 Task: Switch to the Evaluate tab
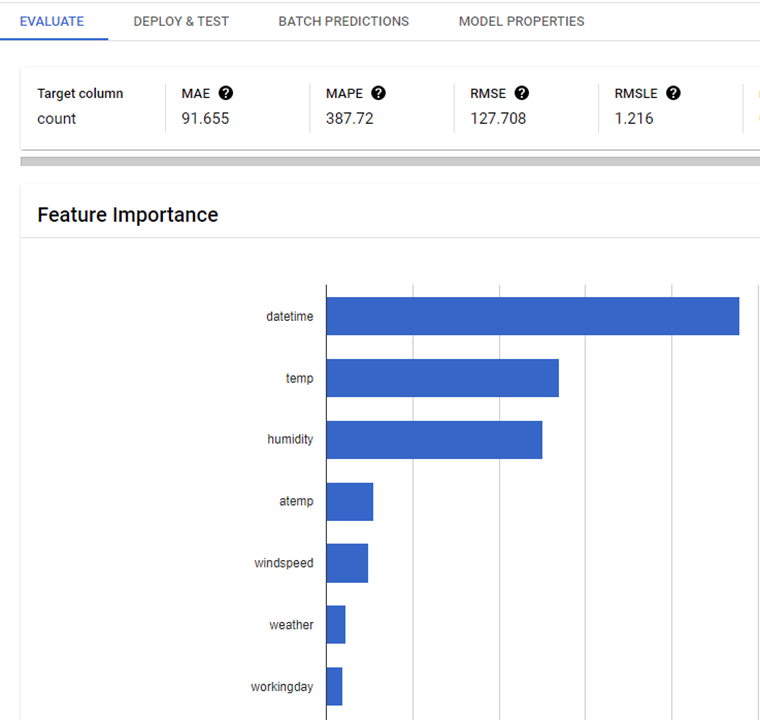coord(52,21)
